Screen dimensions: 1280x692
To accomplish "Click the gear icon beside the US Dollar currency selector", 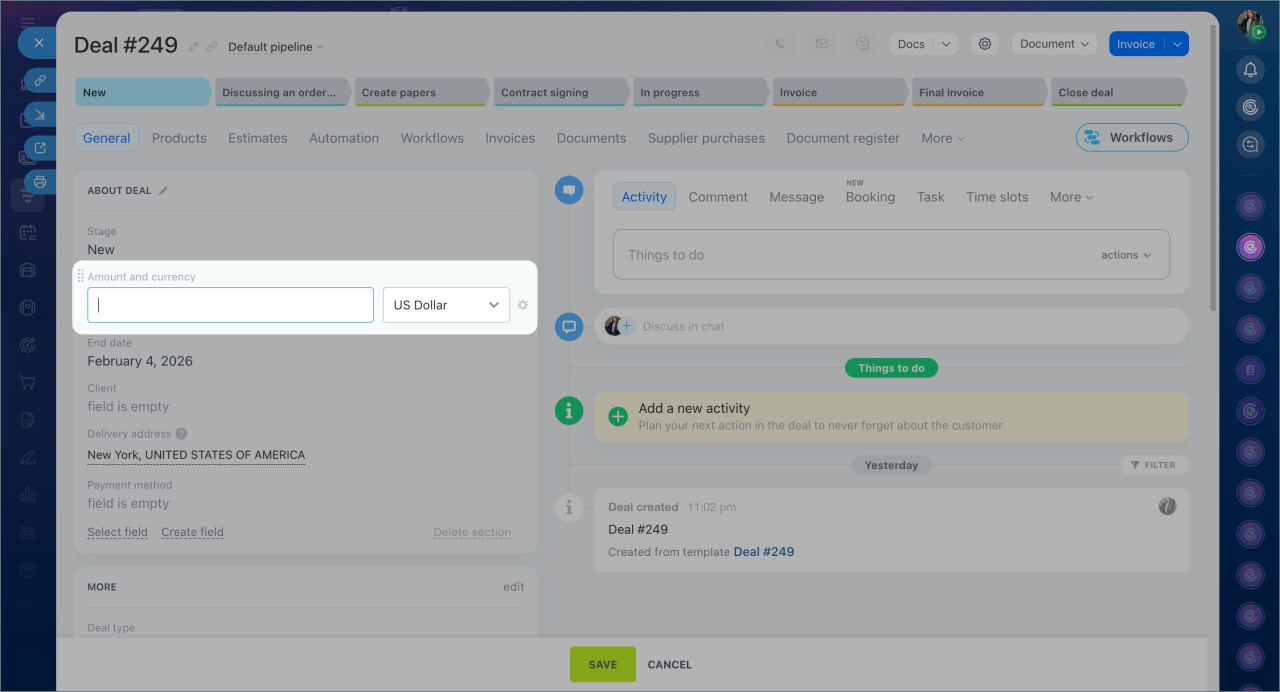I will (x=523, y=305).
